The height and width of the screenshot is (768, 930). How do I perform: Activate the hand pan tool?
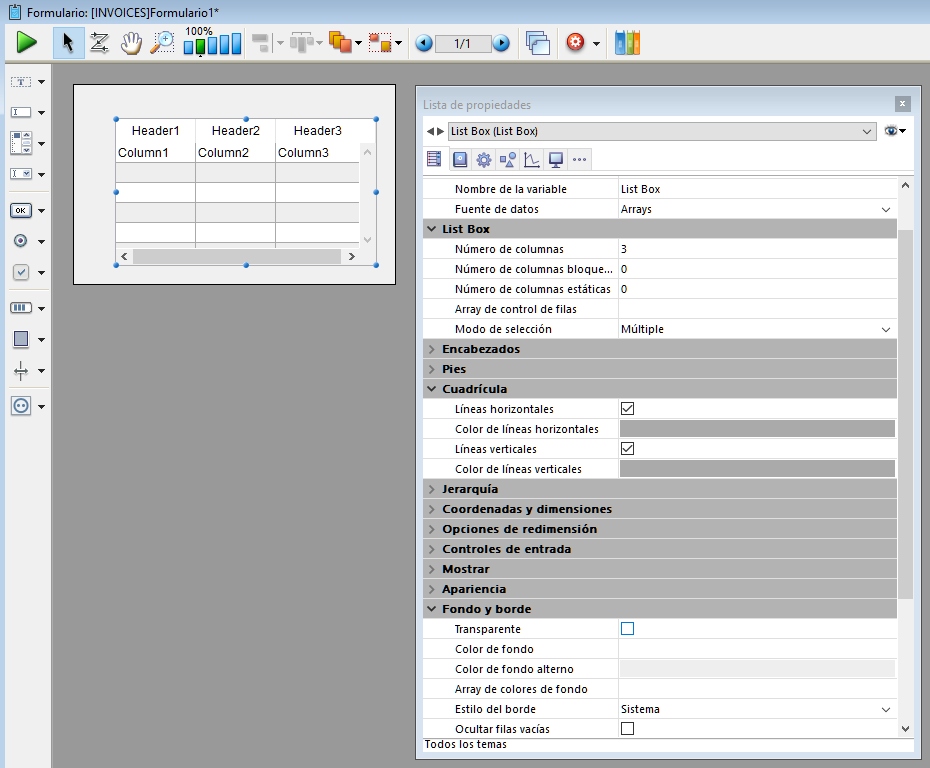click(131, 43)
